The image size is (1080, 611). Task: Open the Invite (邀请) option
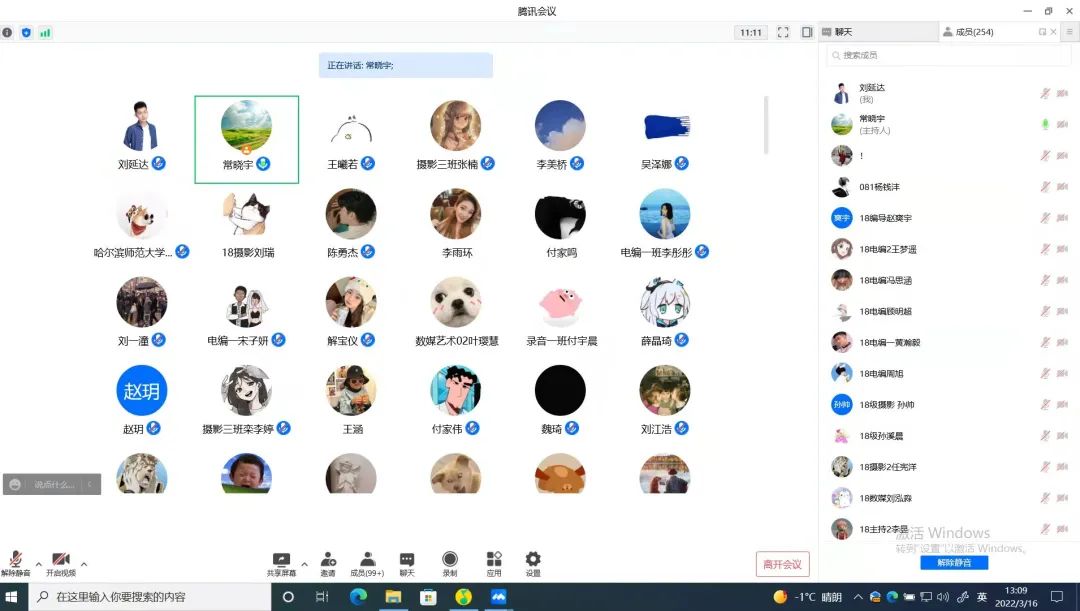pos(328,563)
